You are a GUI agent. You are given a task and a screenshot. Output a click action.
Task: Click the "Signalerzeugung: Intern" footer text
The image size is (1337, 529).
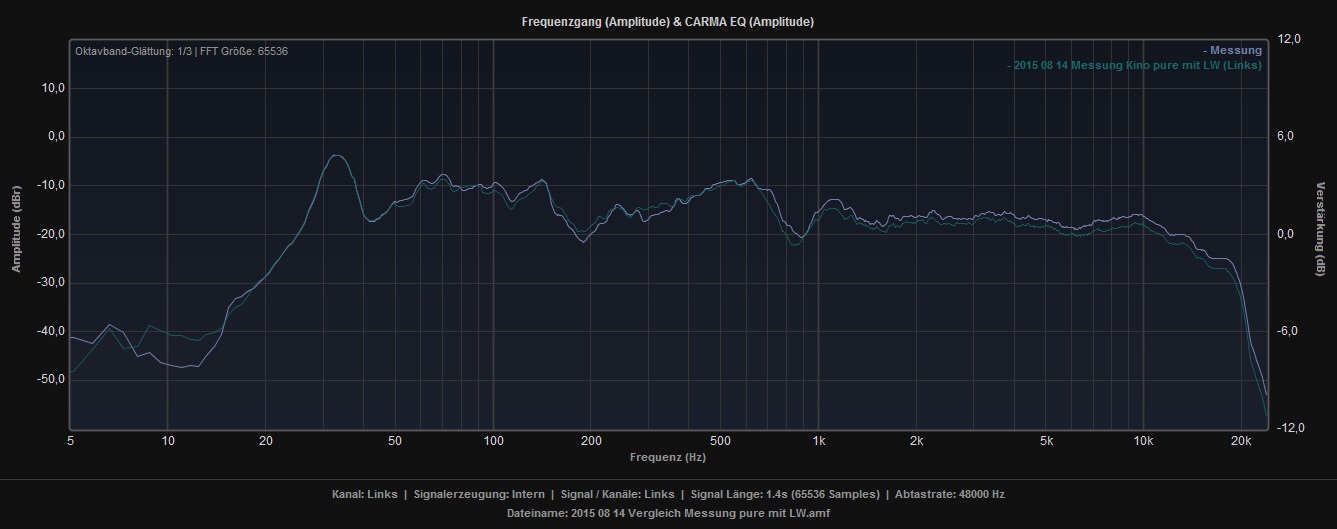click(478, 494)
